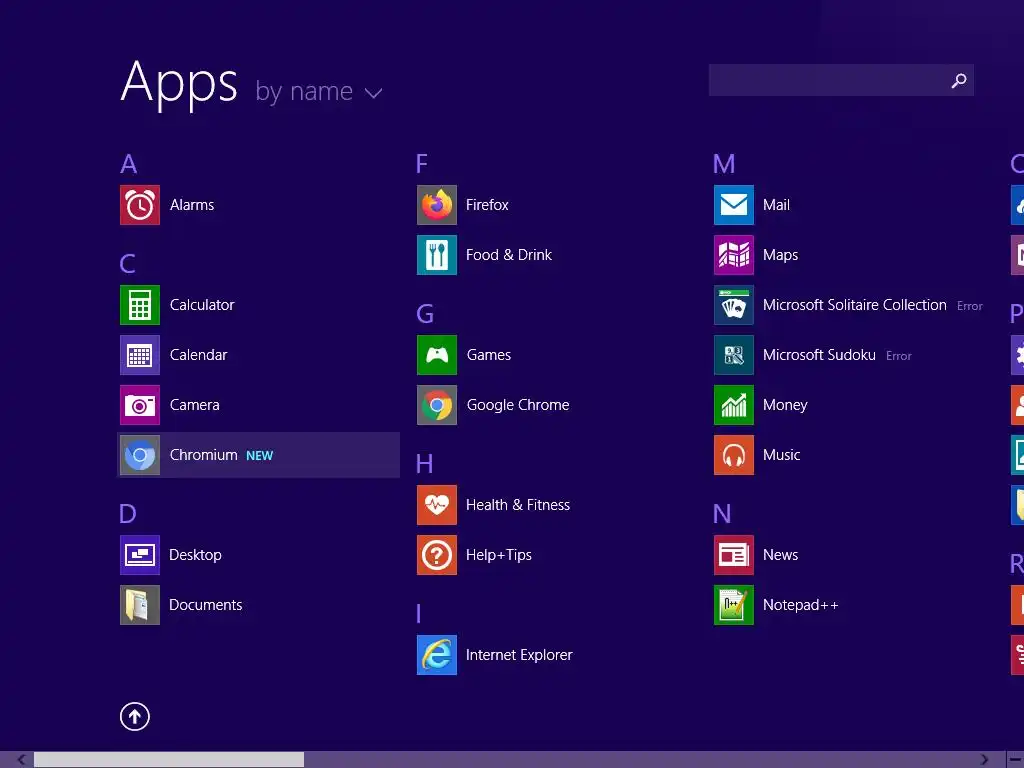Select the letter H group header
The image size is (1024, 768).
(424, 464)
